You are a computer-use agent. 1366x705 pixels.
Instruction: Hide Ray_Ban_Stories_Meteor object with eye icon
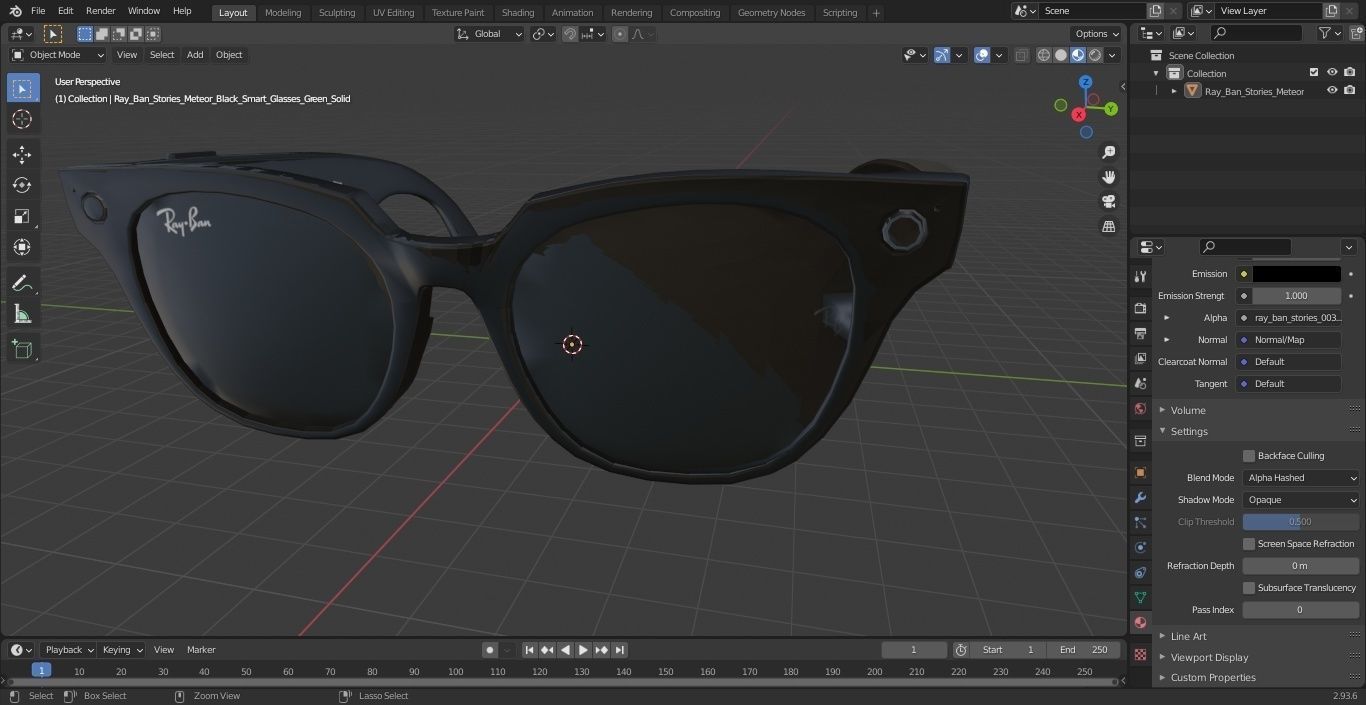coord(1332,91)
